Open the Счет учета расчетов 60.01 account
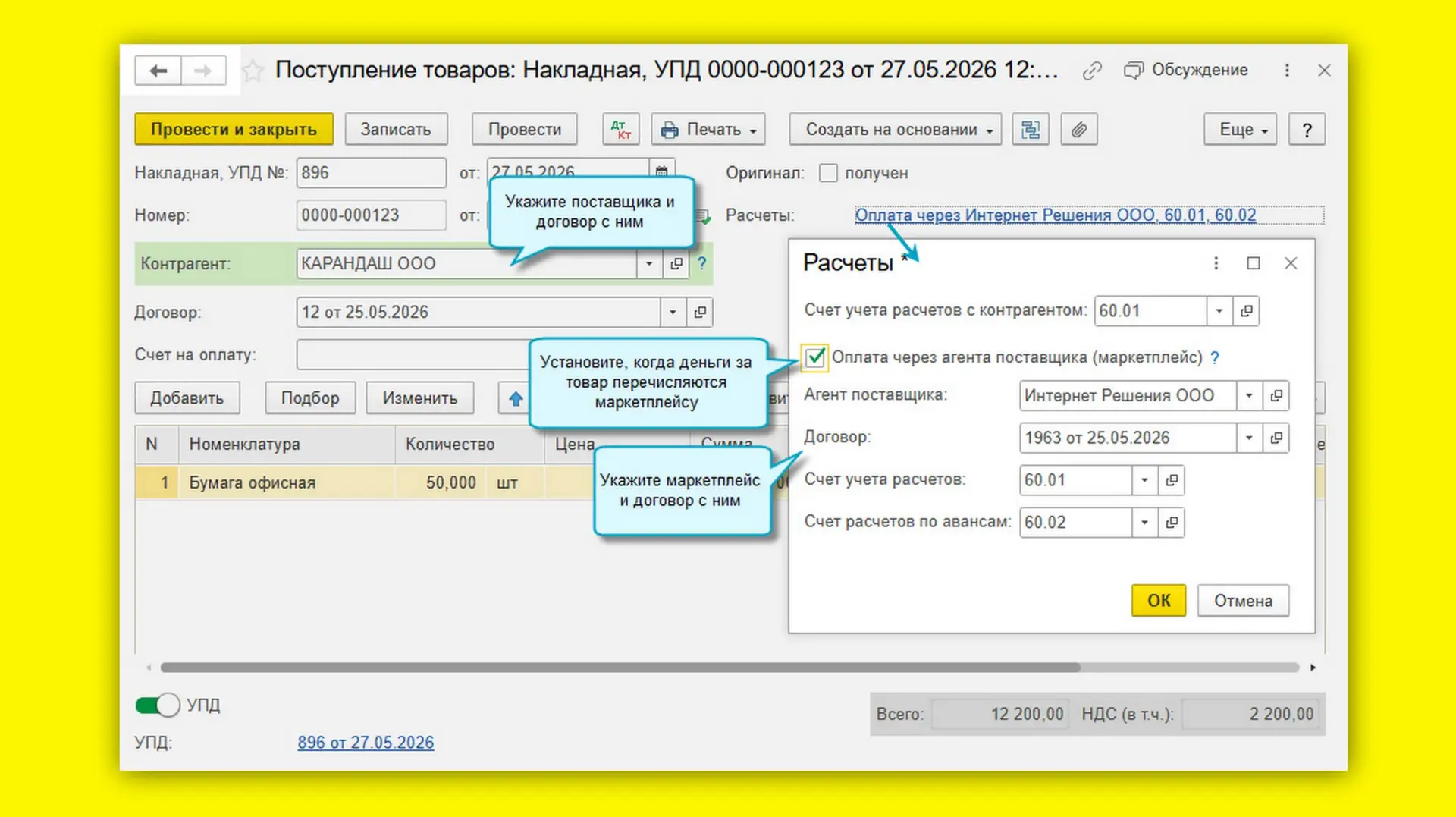This screenshot has height=817, width=1456. tap(1172, 480)
